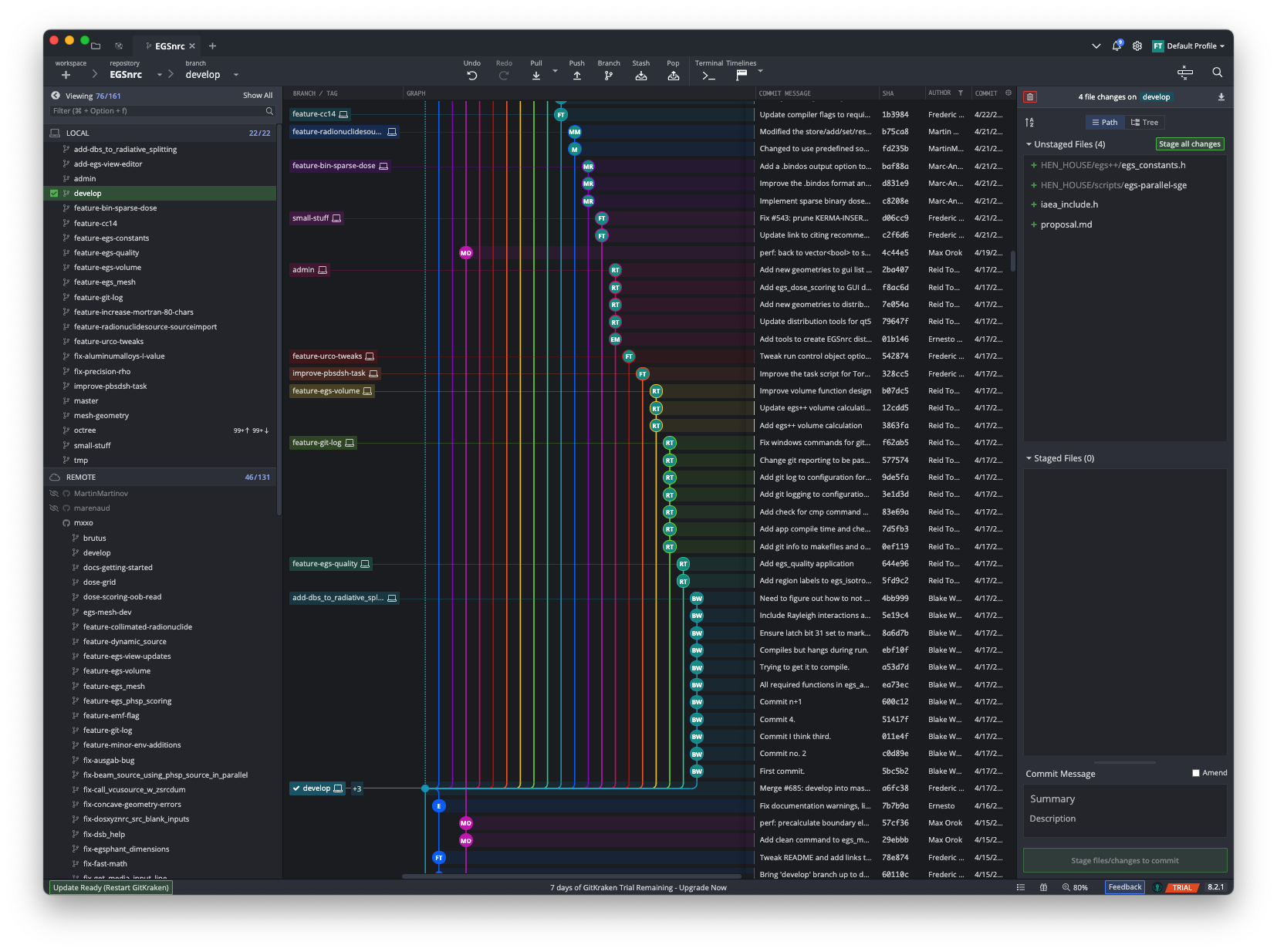Switch changed files to Tree view
Image resolution: width=1277 pixels, height=952 pixels.
[1144, 123]
